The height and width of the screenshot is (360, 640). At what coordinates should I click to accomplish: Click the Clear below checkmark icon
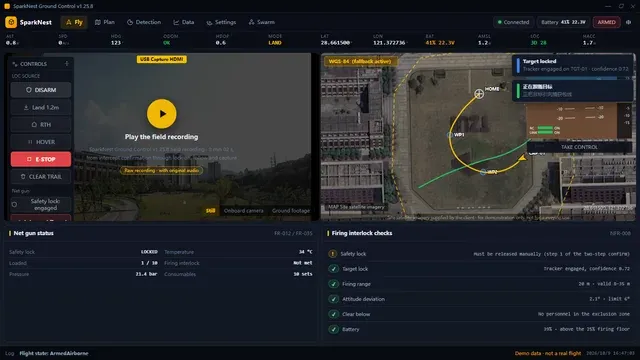tap(333, 314)
